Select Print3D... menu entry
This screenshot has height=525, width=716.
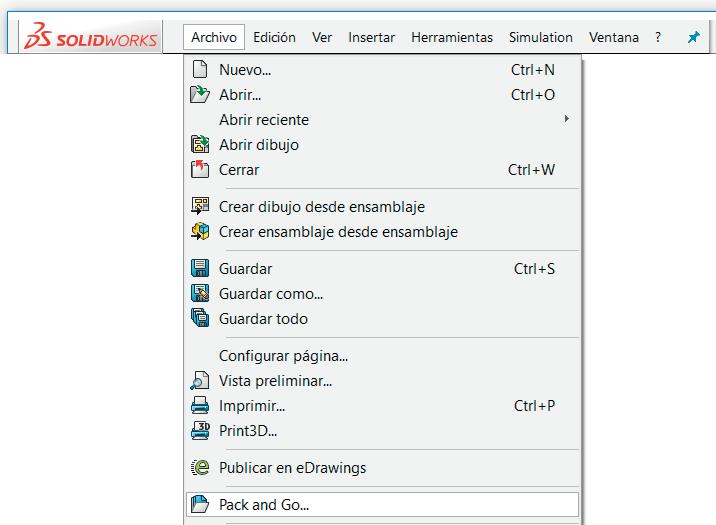(x=383, y=430)
